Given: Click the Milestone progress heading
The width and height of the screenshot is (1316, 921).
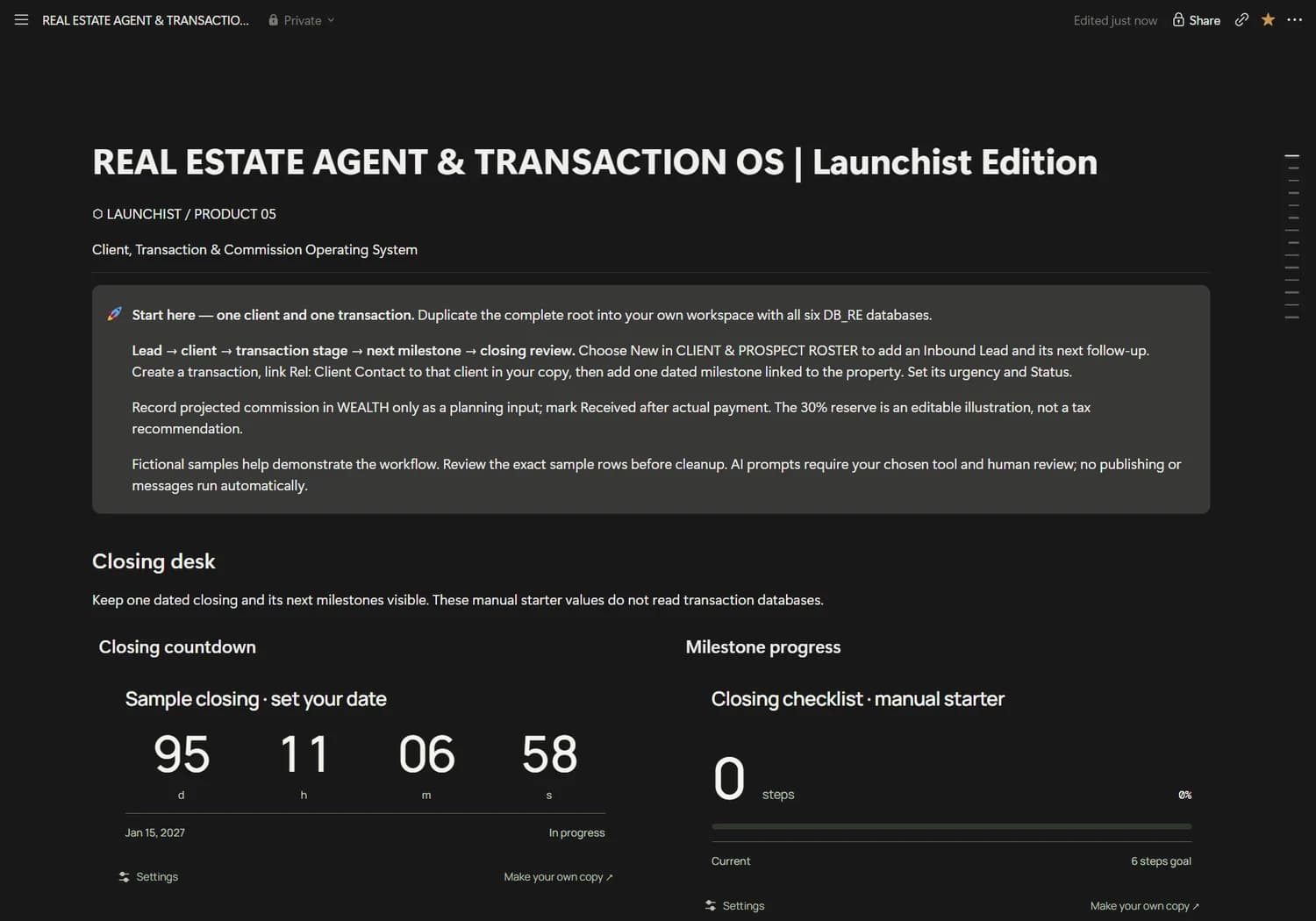Looking at the screenshot, I should click(763, 647).
